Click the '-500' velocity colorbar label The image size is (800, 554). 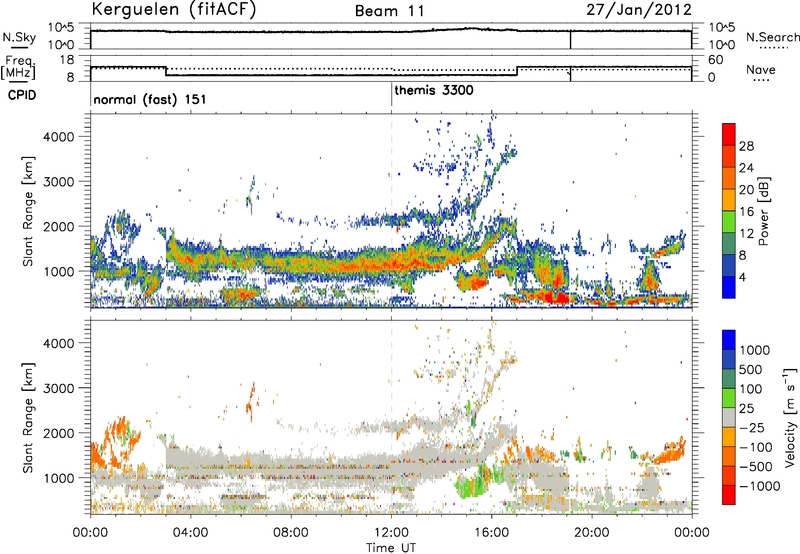[755, 467]
